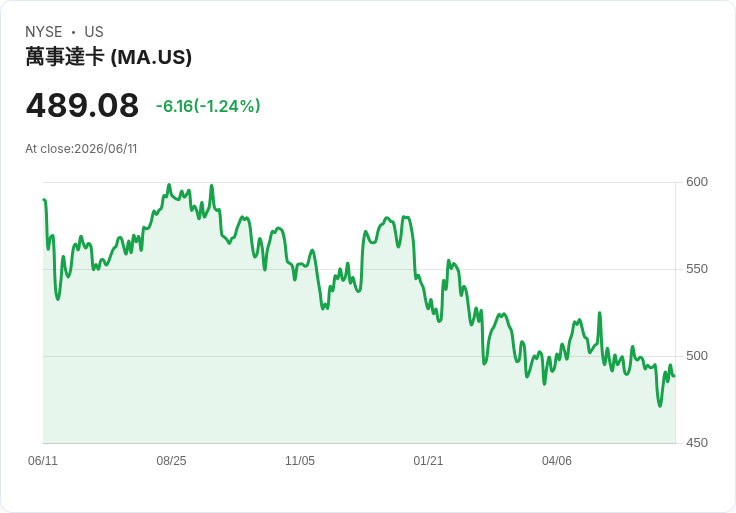736x513 pixels.
Task: Click the 550 y-axis price label
Action: coord(697,269)
